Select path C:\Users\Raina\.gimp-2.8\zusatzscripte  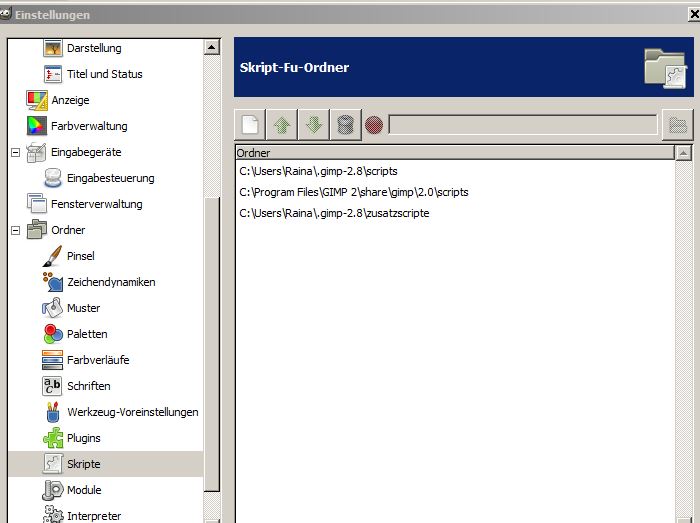[x=334, y=213]
